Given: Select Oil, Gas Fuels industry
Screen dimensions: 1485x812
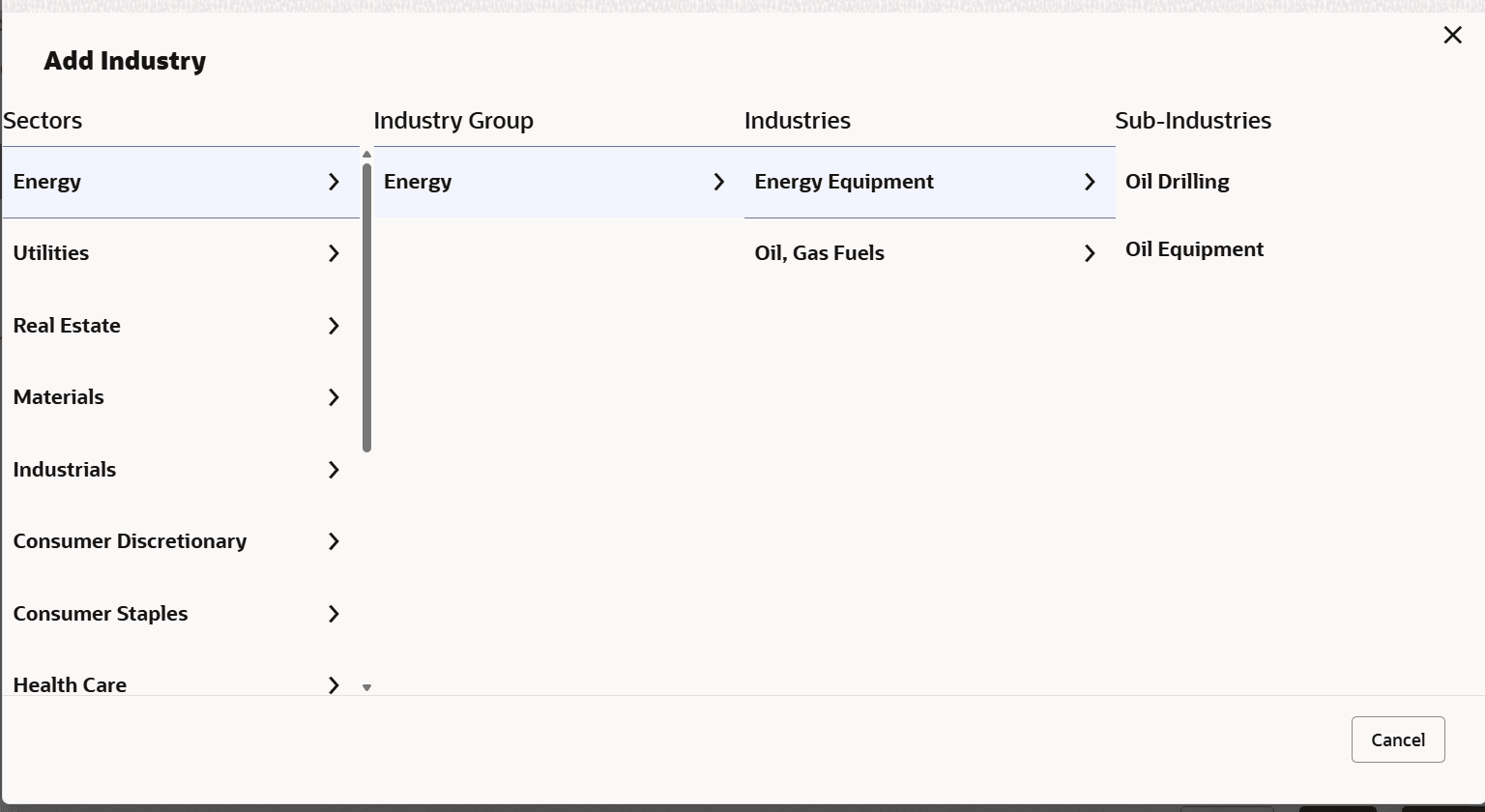Looking at the screenshot, I should tap(819, 253).
